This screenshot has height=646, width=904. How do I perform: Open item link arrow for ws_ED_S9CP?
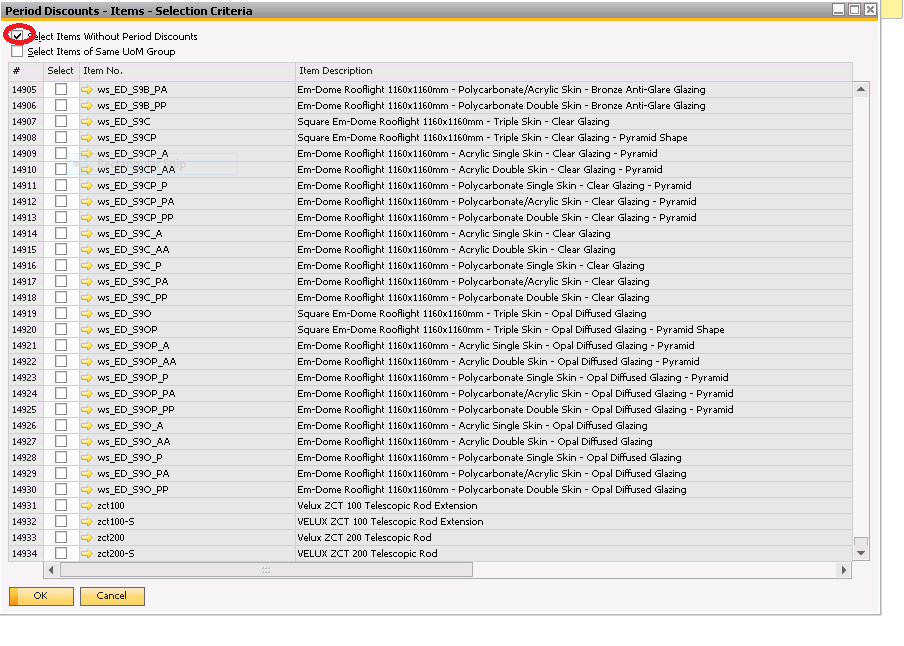[86, 138]
